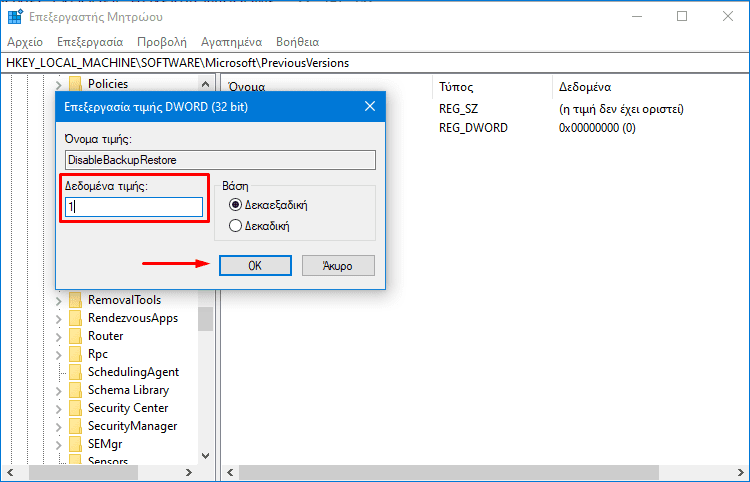Click tree pane vertical scrollbar thumb

point(206,319)
